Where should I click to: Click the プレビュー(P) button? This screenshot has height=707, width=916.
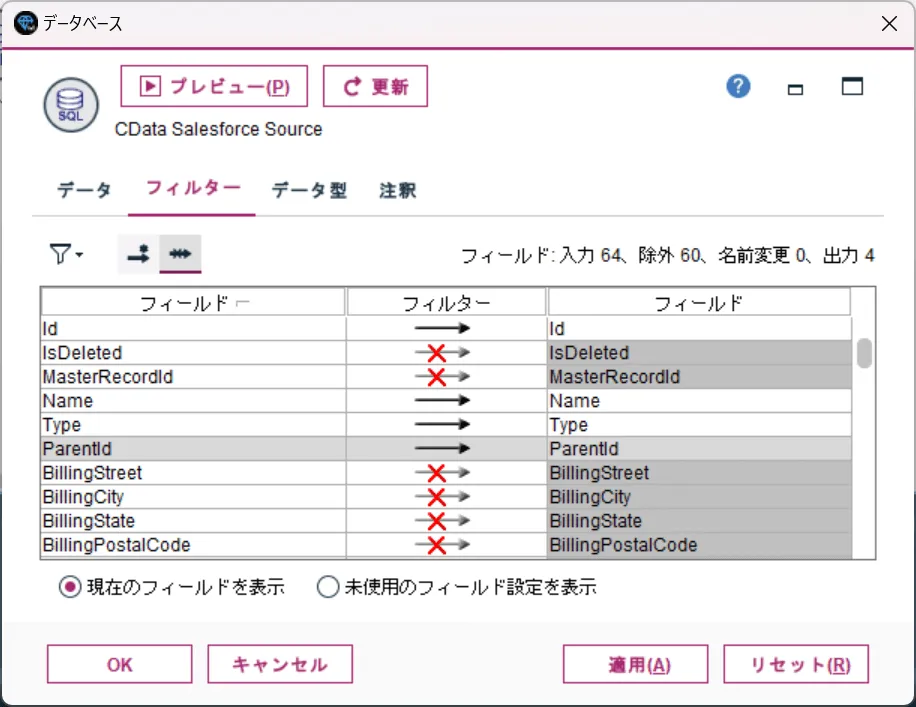pos(214,86)
